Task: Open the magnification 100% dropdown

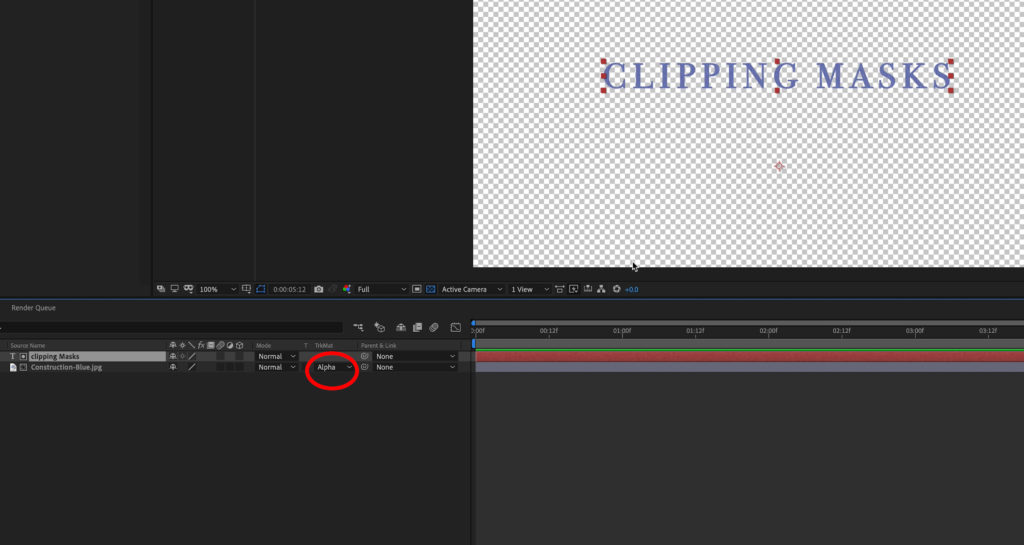Action: pyautogui.click(x=217, y=289)
